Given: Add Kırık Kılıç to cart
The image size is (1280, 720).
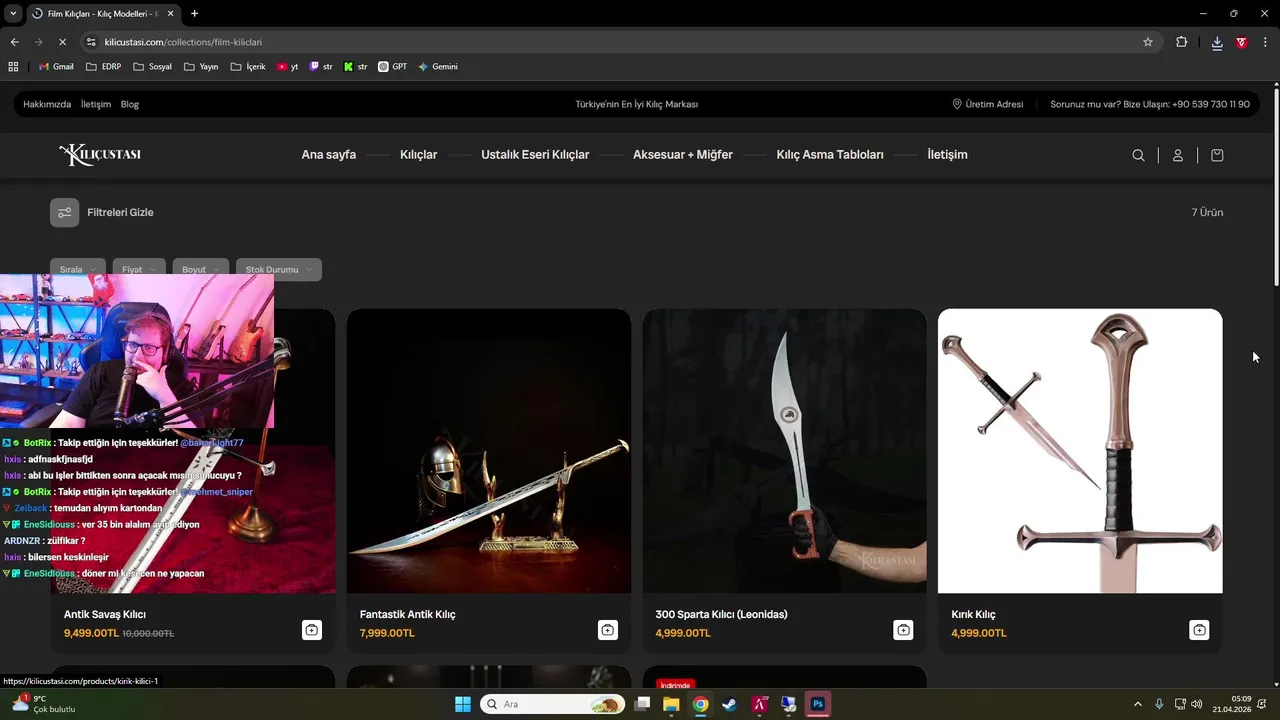Looking at the screenshot, I should pos(1199,630).
